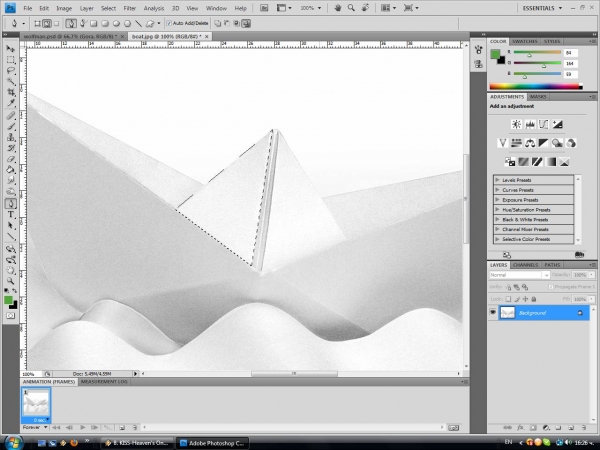Add a Curves adjustment

(x=543, y=124)
